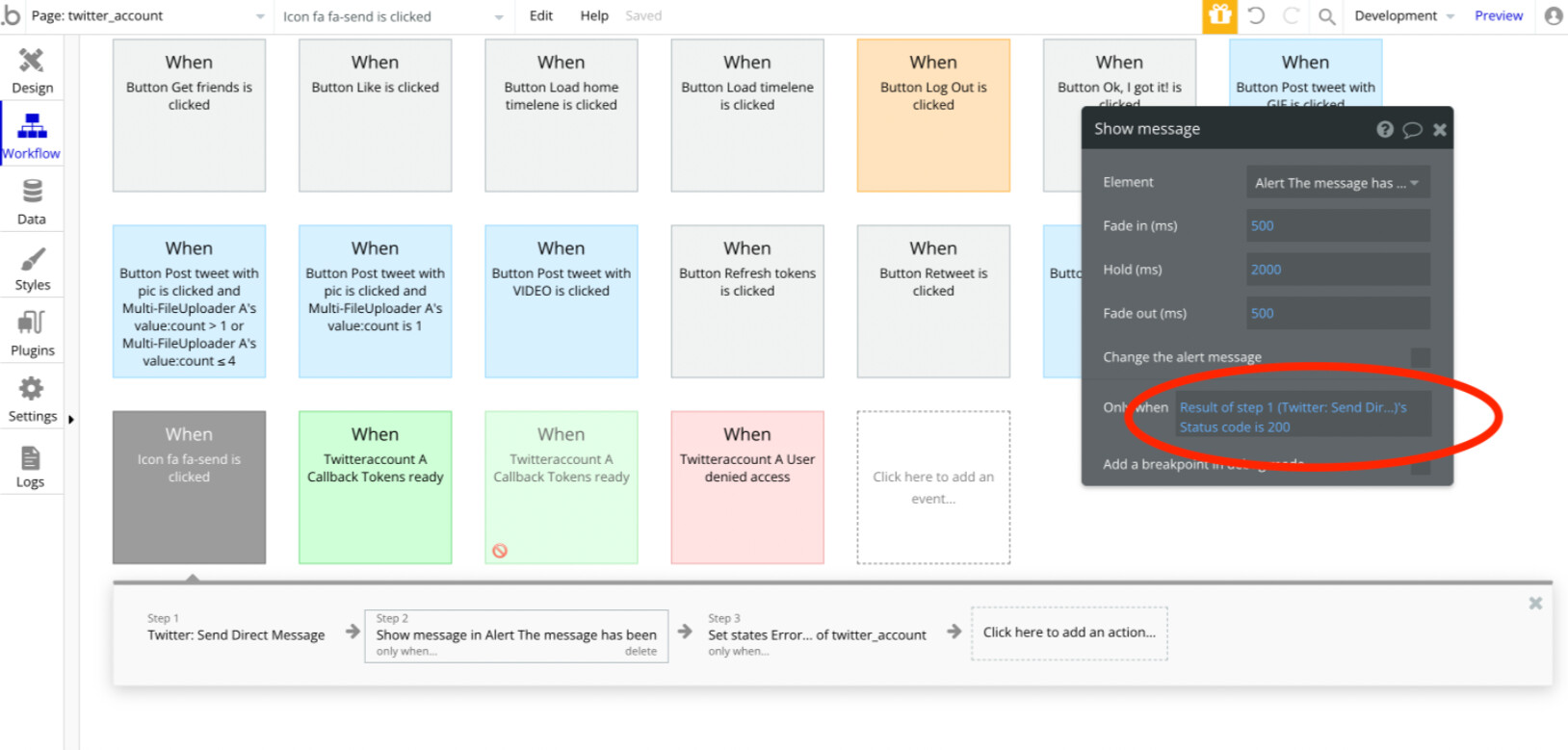Select event with value:count ≤ 4

[189, 301]
